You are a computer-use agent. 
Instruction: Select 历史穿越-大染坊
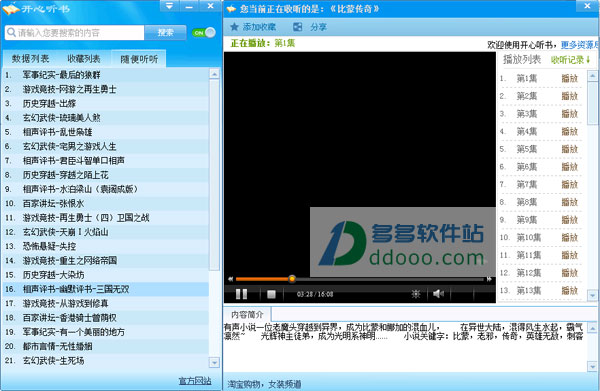(106, 275)
